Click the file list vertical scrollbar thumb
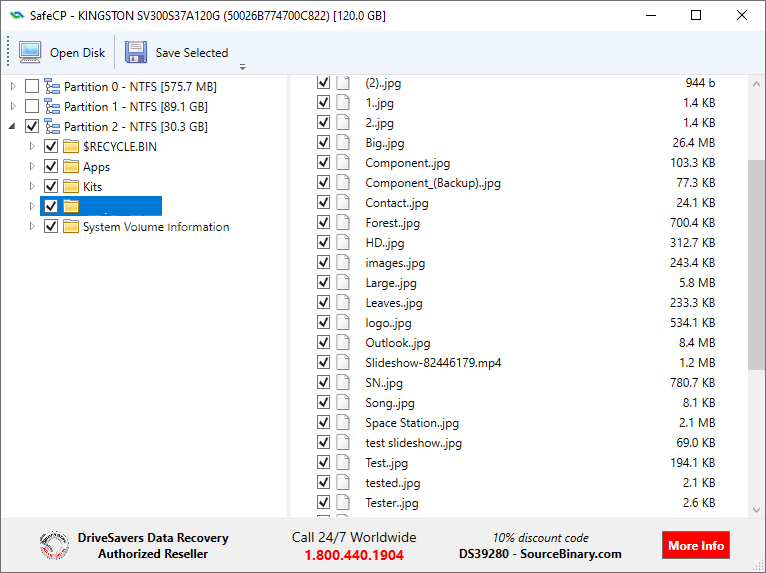The width and height of the screenshot is (766, 573). (757, 265)
